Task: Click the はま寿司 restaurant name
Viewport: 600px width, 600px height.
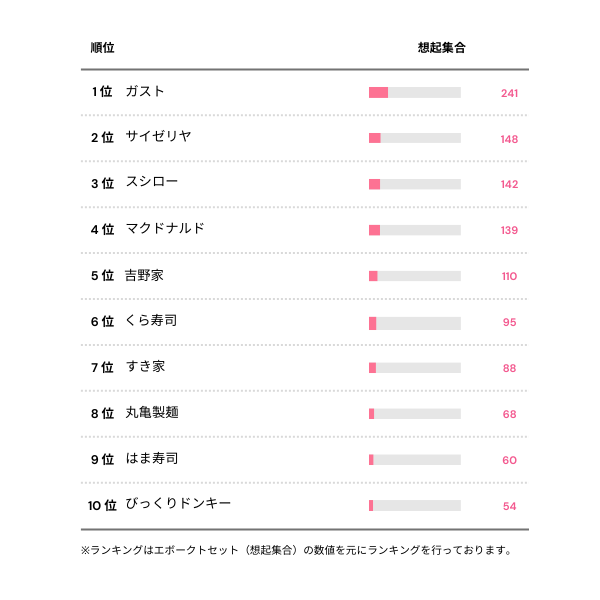Action: click(151, 459)
